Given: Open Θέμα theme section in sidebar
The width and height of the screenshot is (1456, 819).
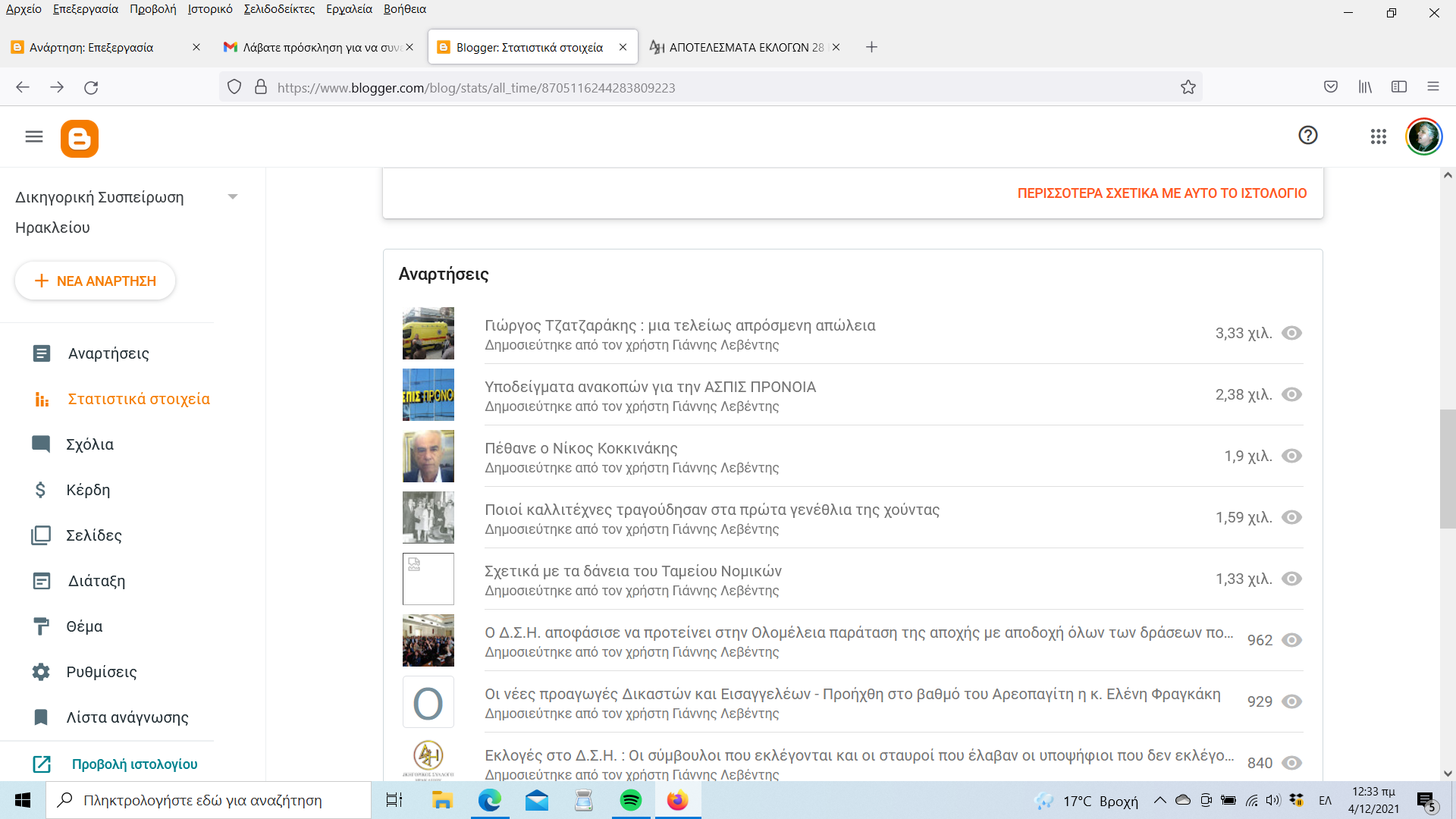Looking at the screenshot, I should (x=83, y=626).
